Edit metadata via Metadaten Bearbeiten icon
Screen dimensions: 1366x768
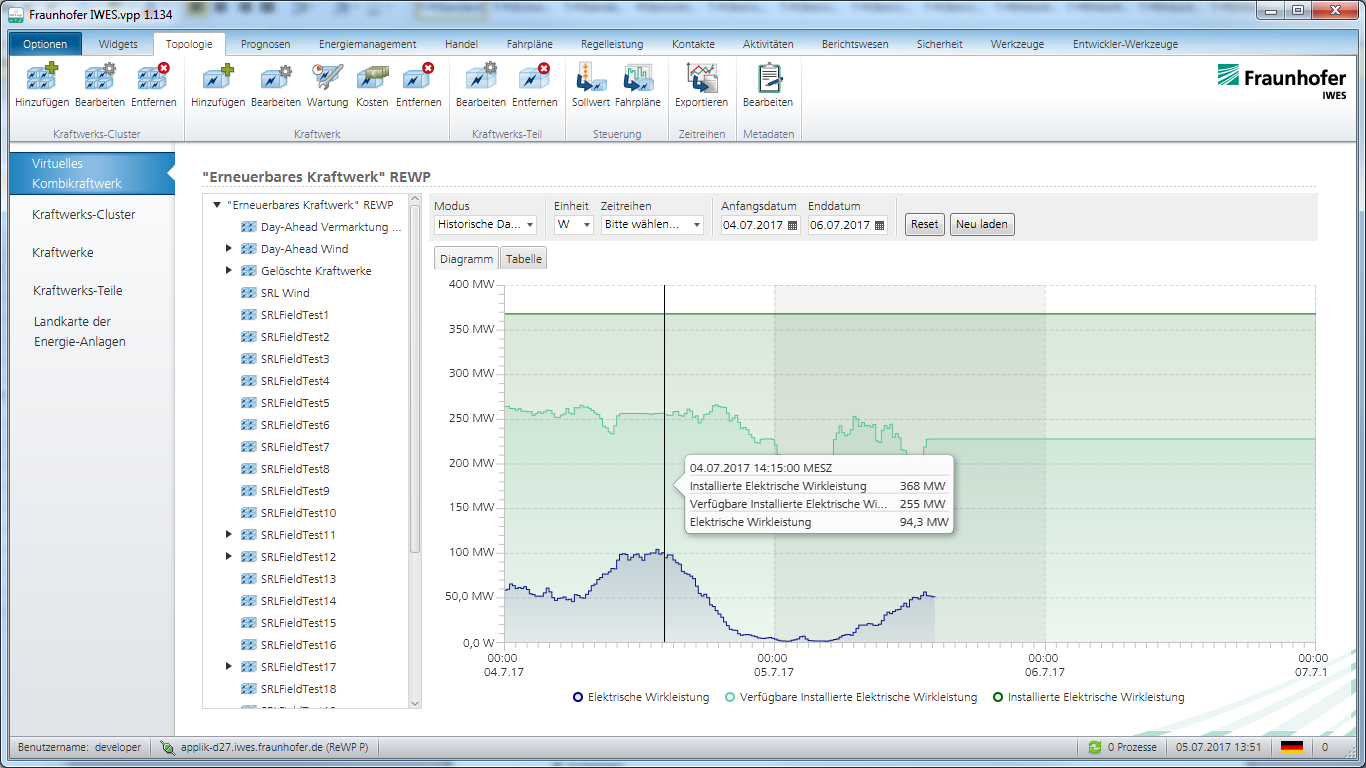pos(768,78)
